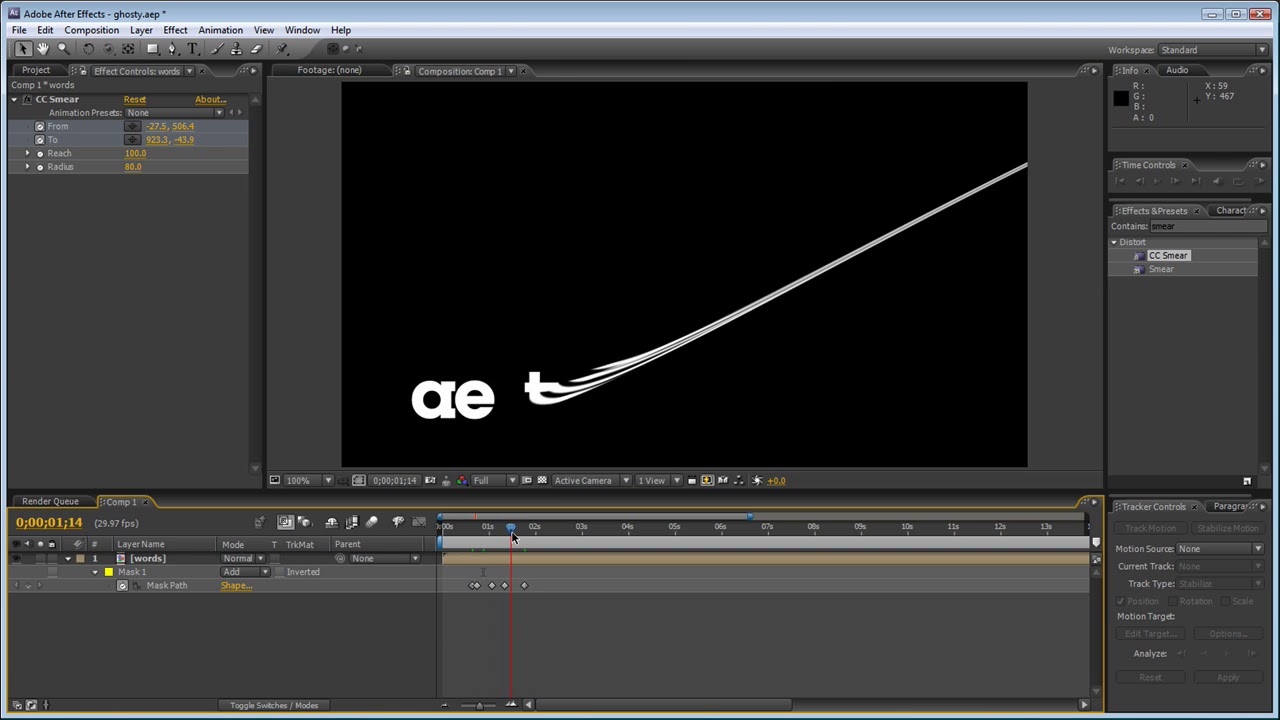Click the To point crosshair picker
Screen dimensions: 1280x720
tap(133, 140)
